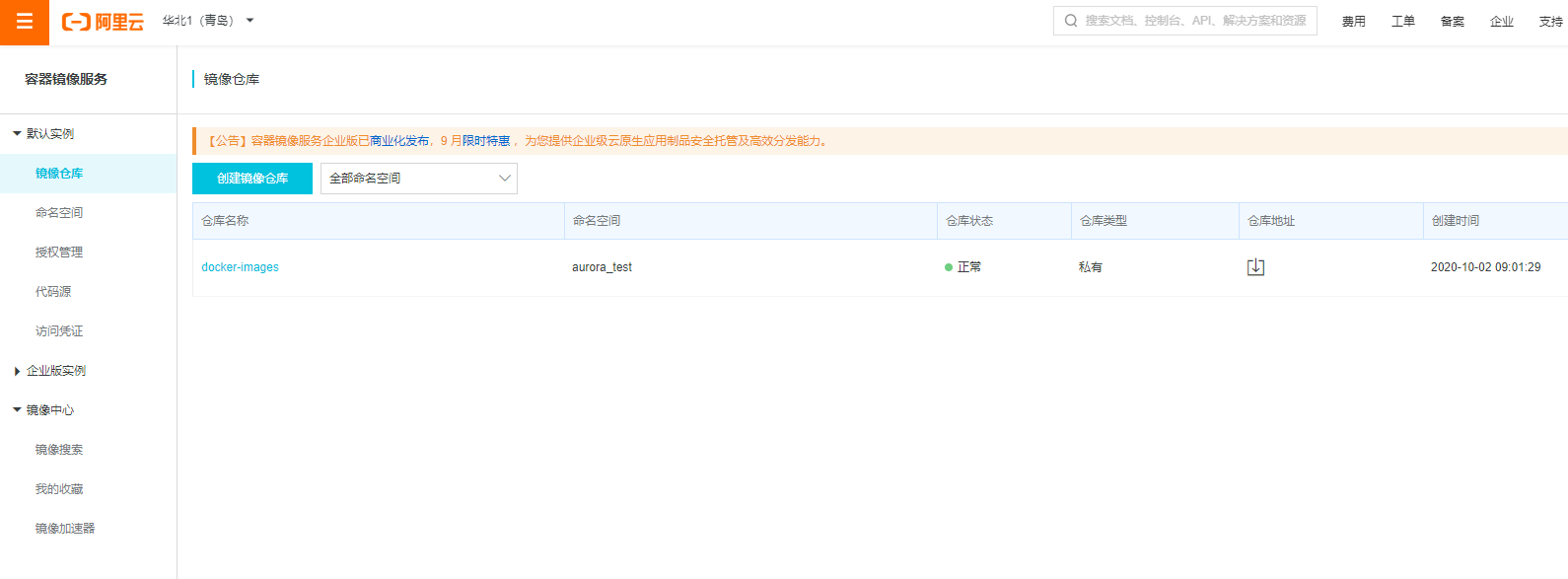Click the 私有 repository type cell
This screenshot has width=1568, height=579.
click(x=1091, y=267)
